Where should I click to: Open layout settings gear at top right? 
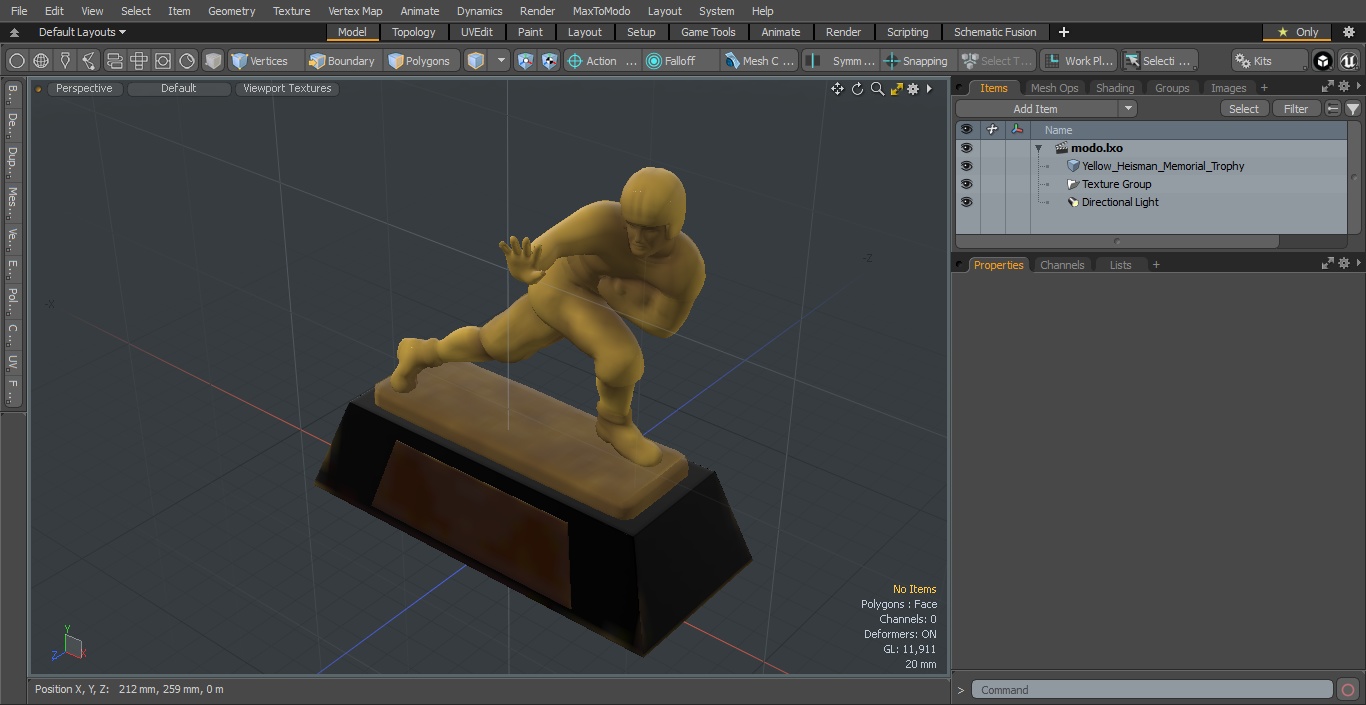[x=1348, y=32]
